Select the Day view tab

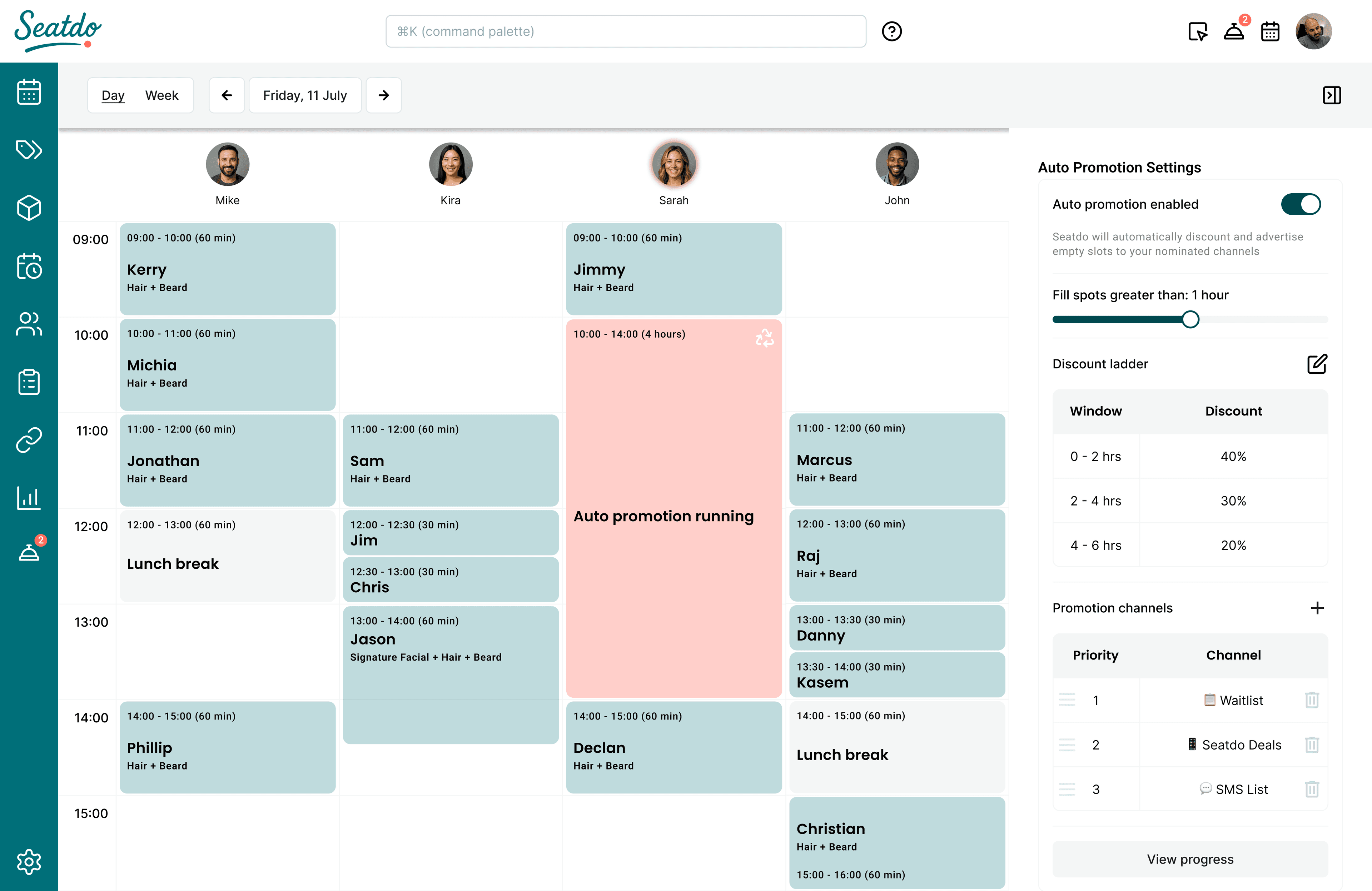point(113,95)
